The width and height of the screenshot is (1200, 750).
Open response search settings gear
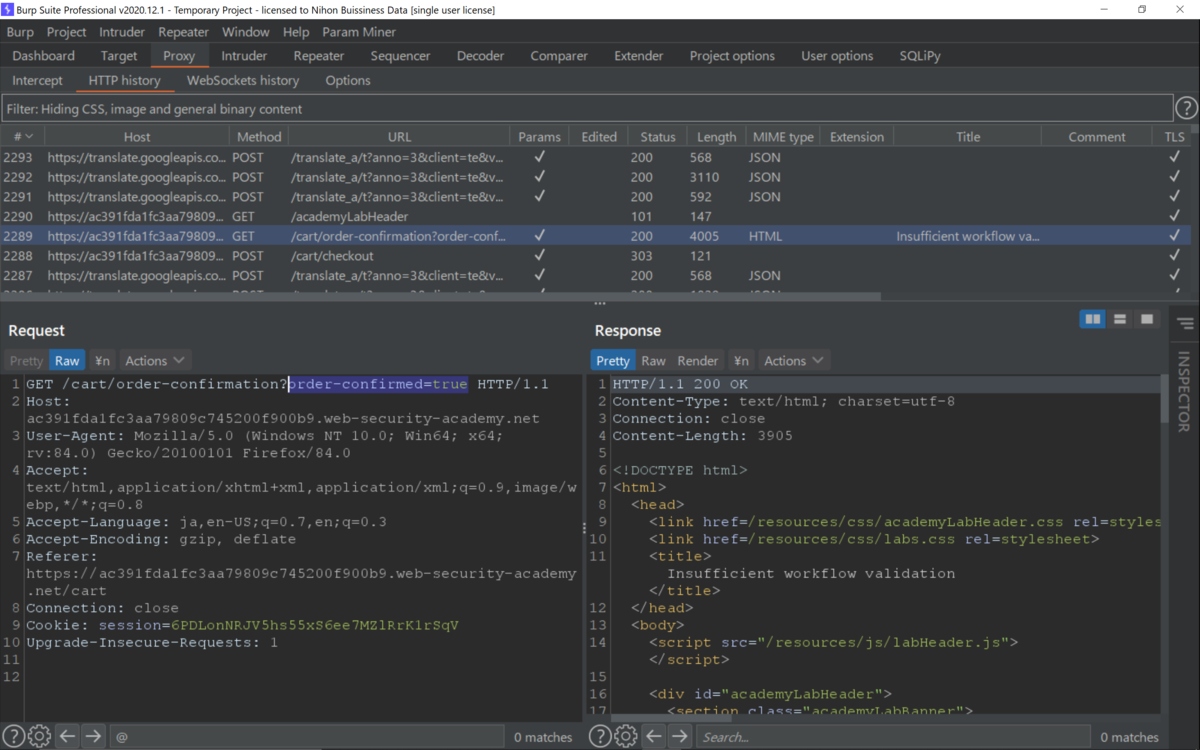625,736
